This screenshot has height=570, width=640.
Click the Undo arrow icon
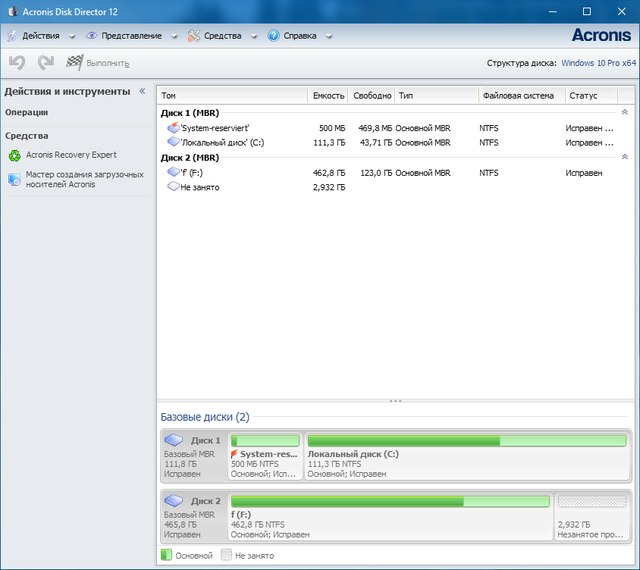pyautogui.click(x=16, y=62)
